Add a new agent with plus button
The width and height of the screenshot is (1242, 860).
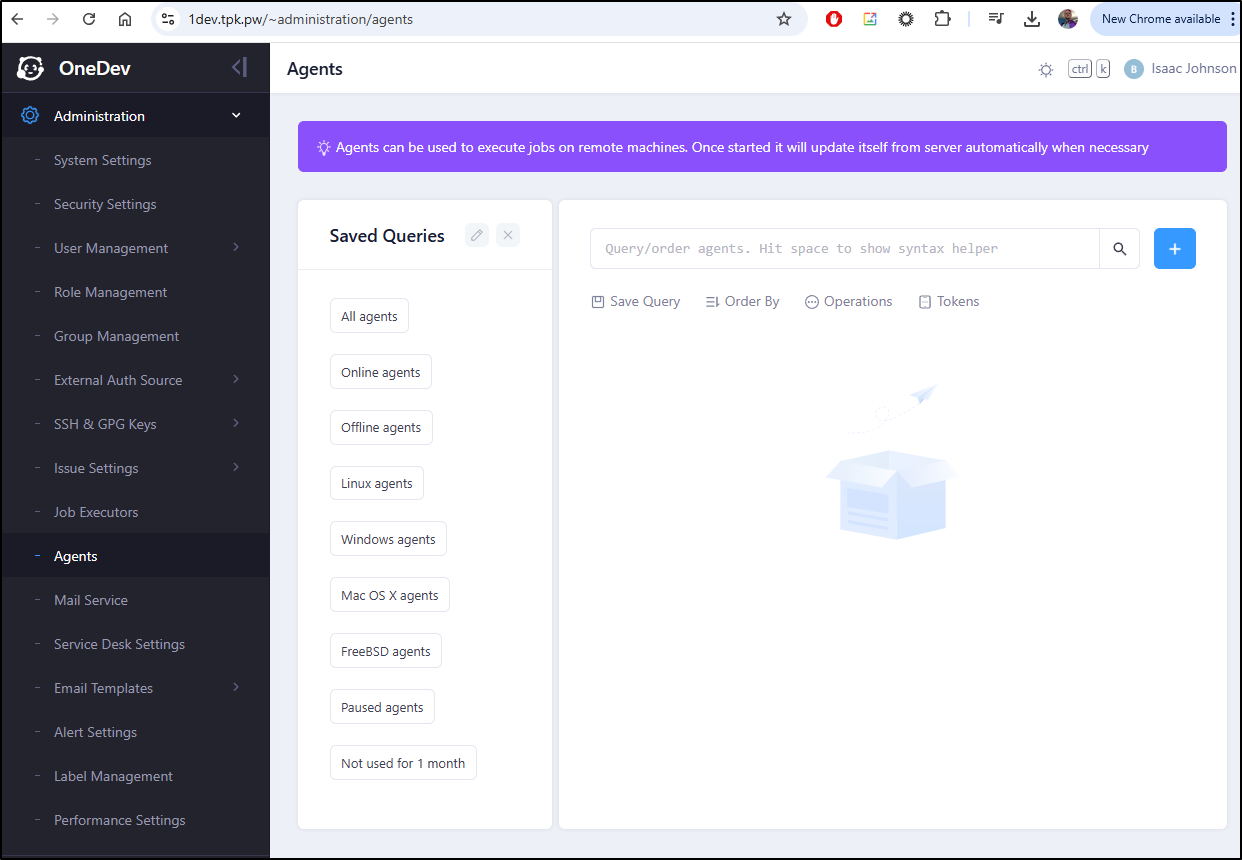click(x=1175, y=249)
